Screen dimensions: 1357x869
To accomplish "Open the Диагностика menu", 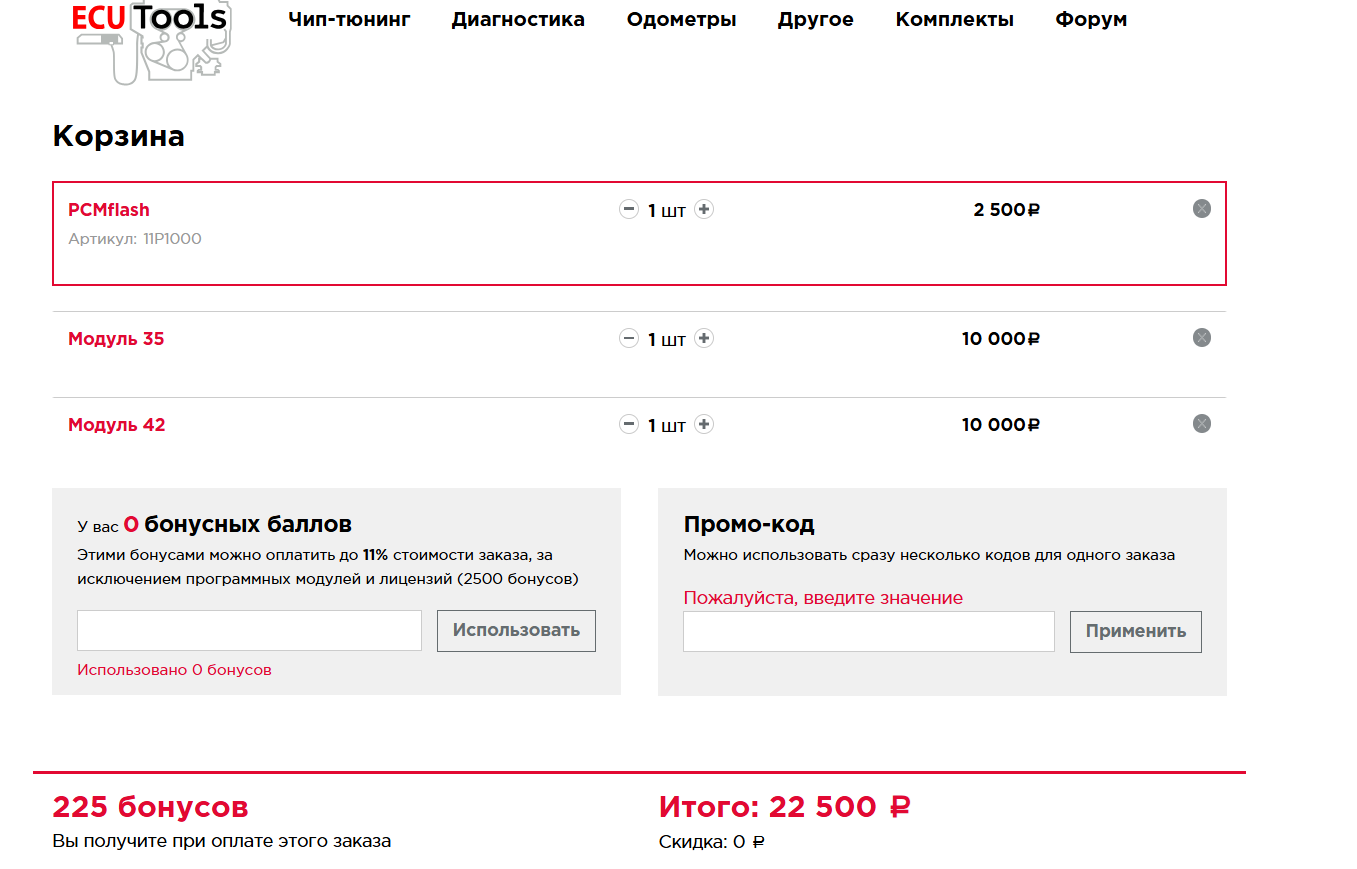I will [518, 19].
